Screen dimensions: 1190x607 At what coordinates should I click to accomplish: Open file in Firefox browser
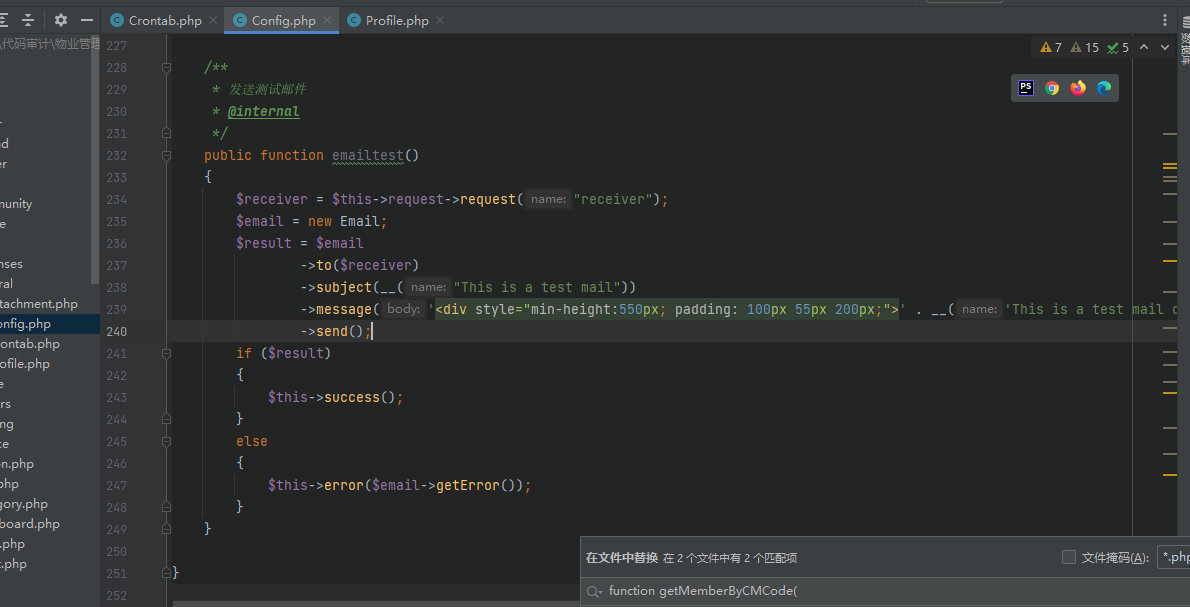click(1078, 88)
